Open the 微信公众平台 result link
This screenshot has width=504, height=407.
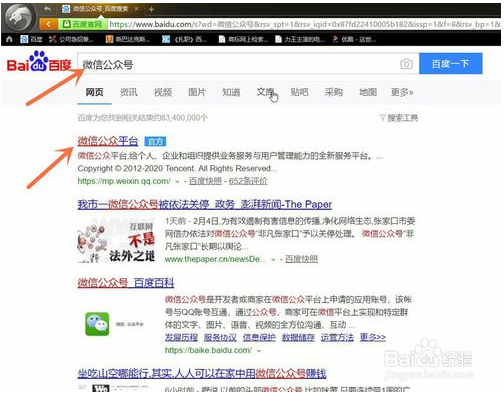pyautogui.click(x=108, y=141)
